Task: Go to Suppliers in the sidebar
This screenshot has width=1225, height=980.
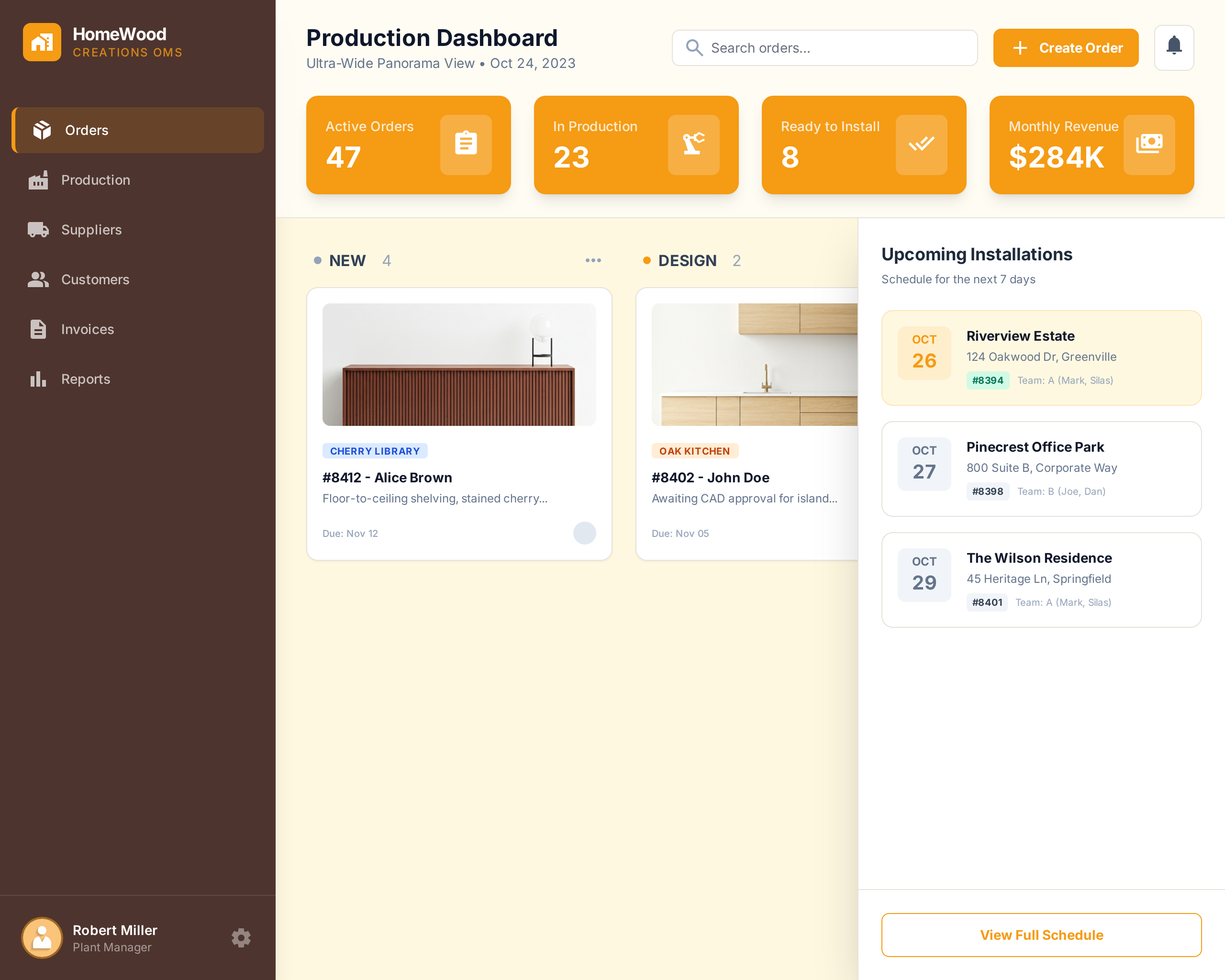Action: (x=91, y=230)
